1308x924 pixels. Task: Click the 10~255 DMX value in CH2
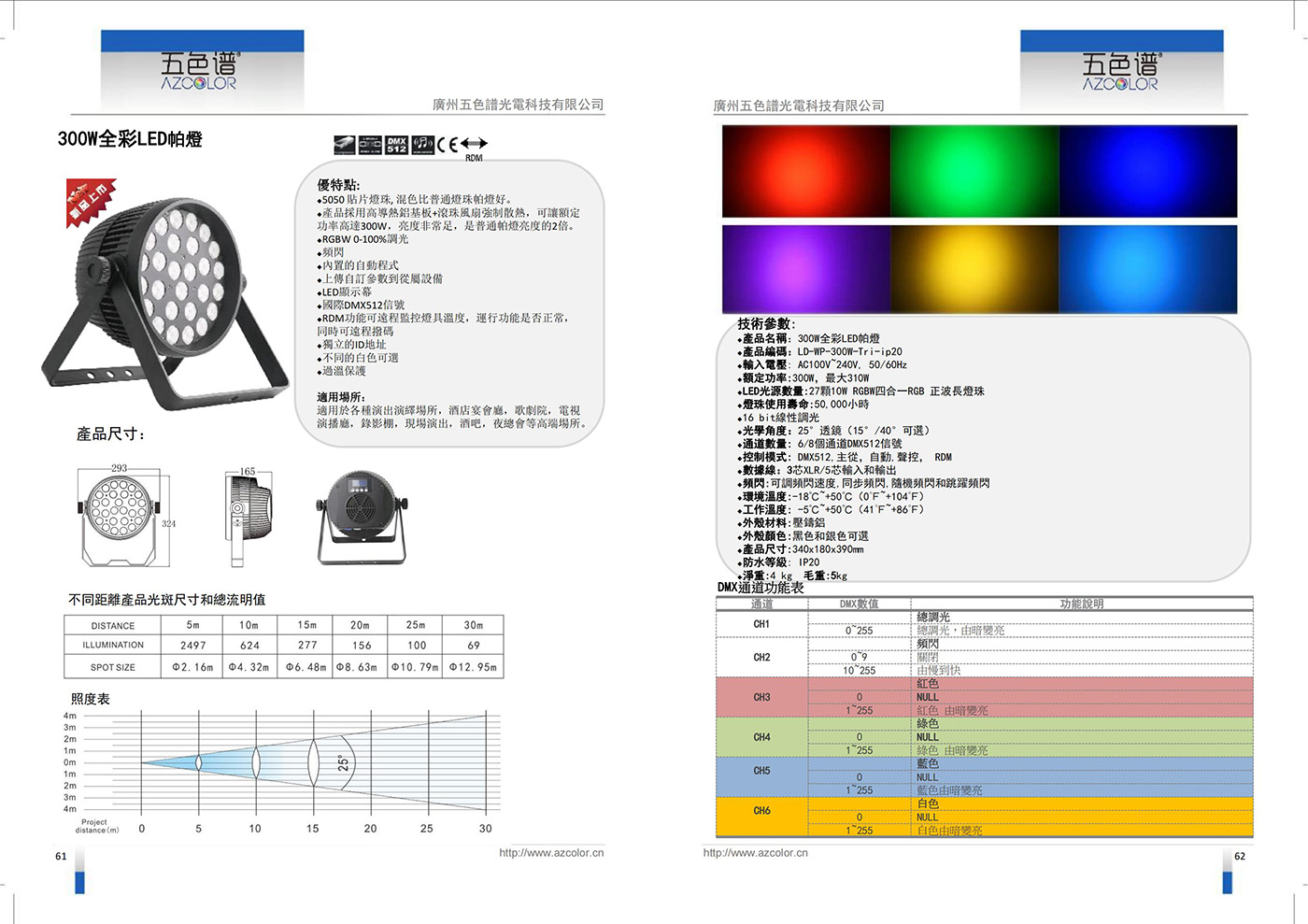pos(860,671)
